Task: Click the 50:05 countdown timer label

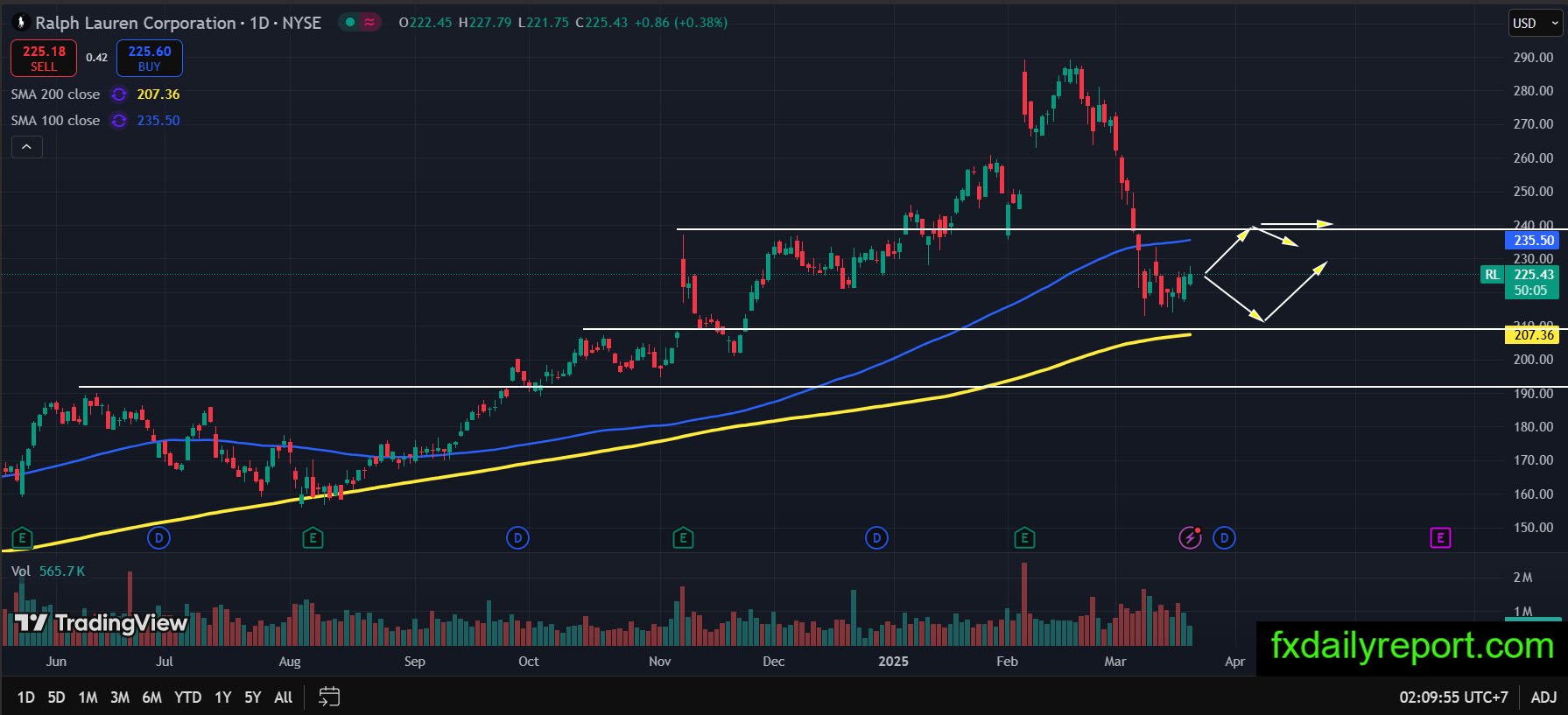Action: point(1531,291)
